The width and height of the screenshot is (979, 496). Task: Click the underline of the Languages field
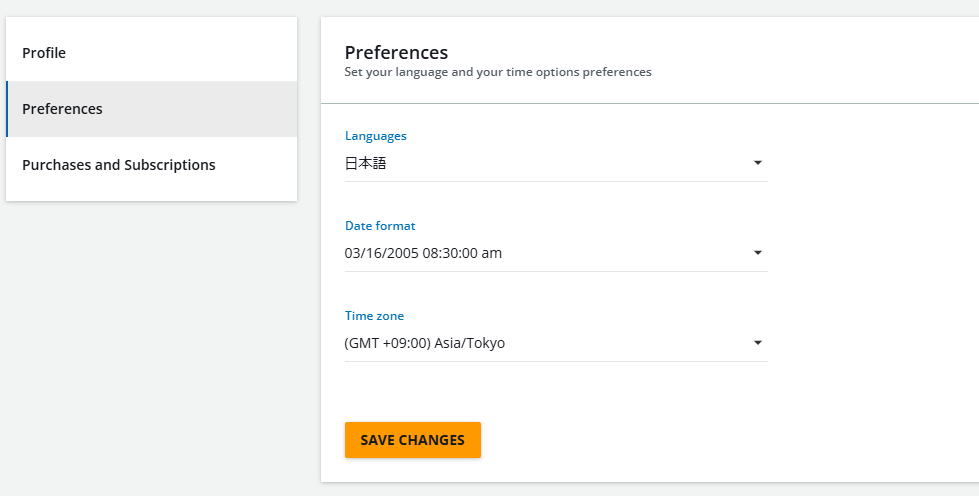[x=556, y=182]
